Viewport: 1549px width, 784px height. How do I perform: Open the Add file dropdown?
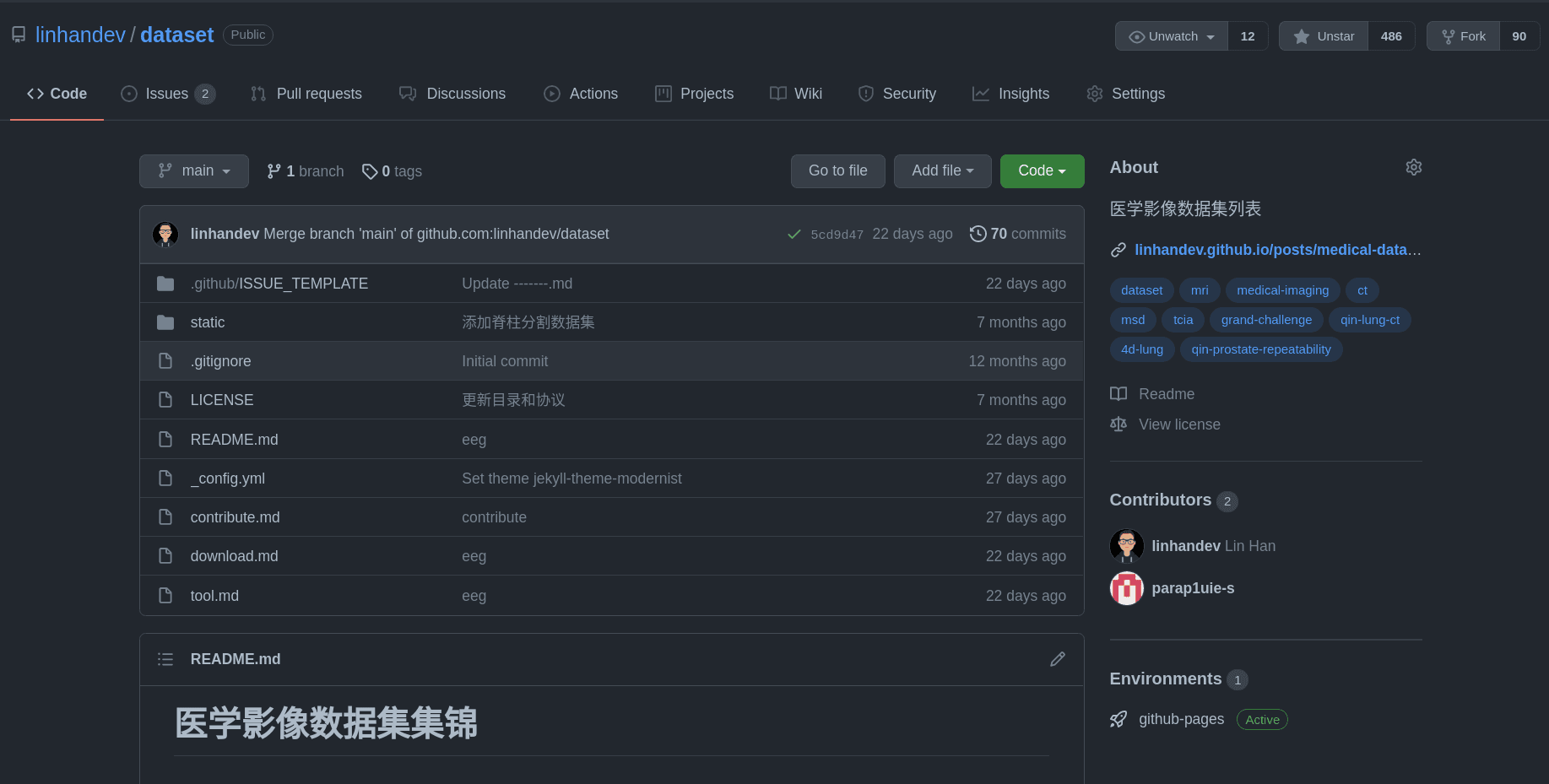click(x=942, y=171)
